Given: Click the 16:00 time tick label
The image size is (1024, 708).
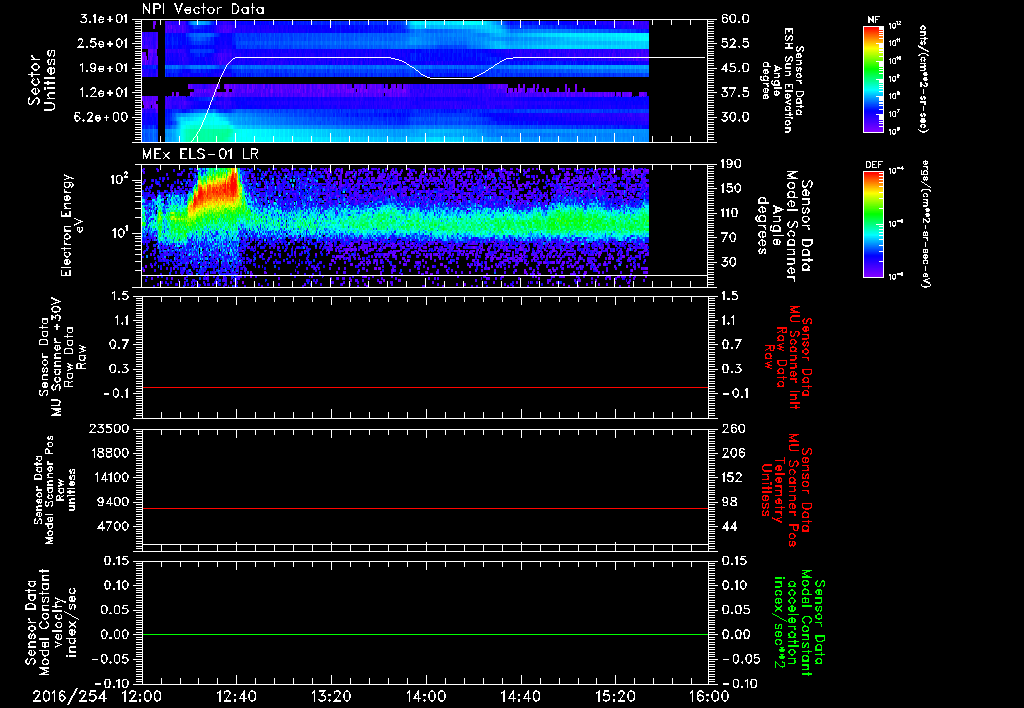Looking at the screenshot, I should coord(709,697).
